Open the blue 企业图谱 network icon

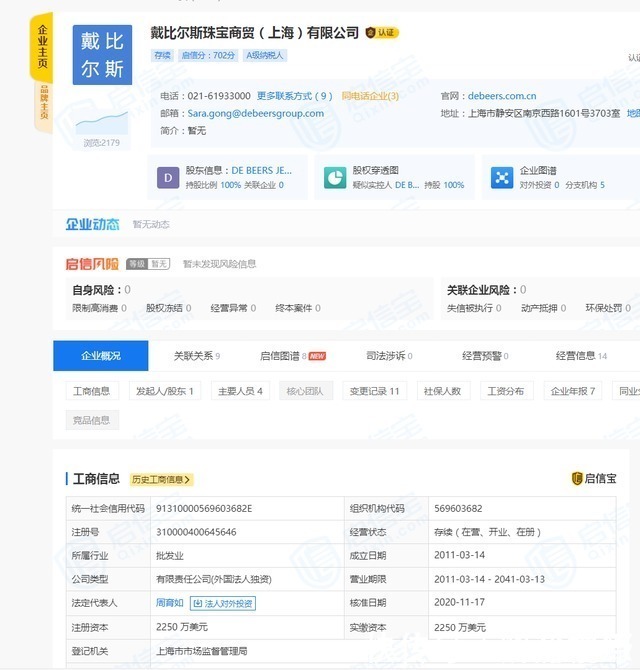pyautogui.click(x=502, y=178)
